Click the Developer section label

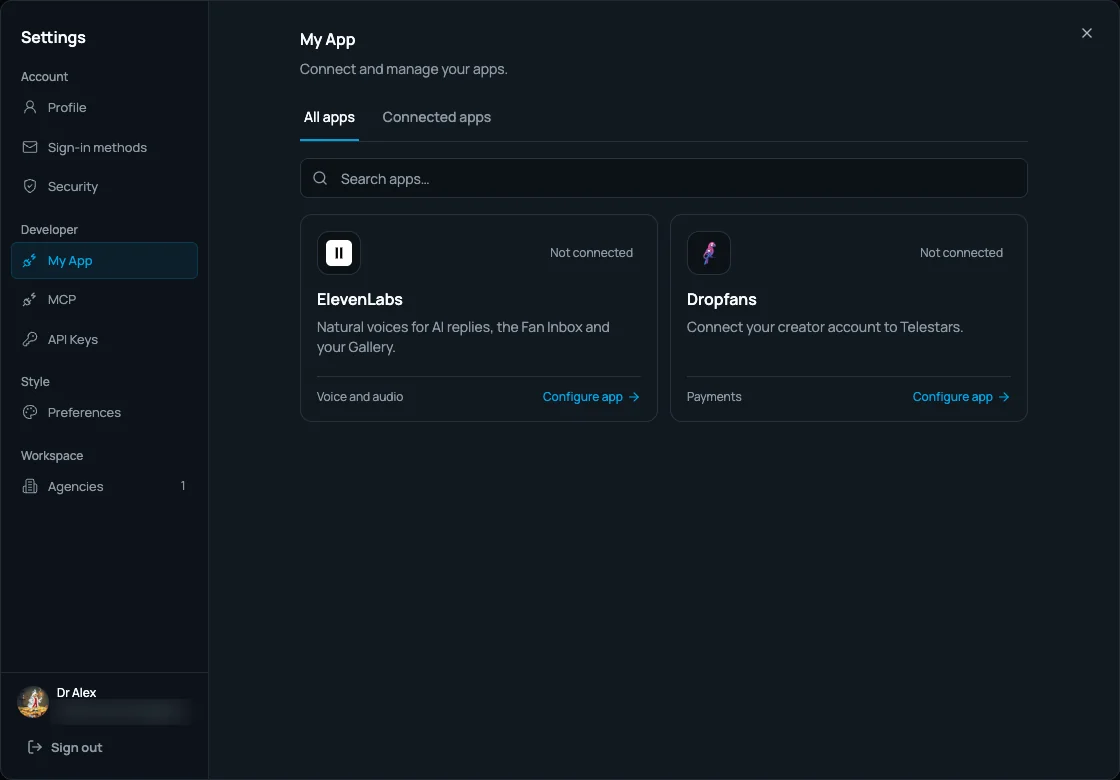pos(49,229)
